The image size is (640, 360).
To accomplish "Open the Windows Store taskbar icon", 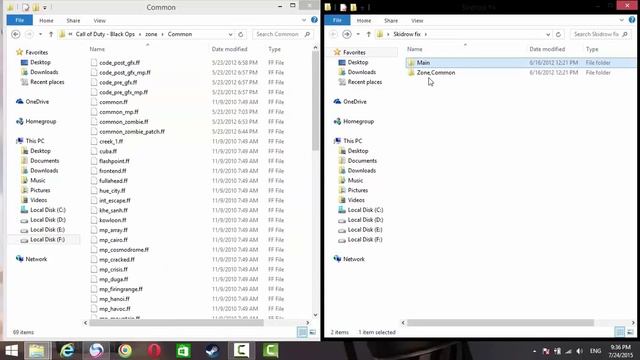I will point(183,351).
